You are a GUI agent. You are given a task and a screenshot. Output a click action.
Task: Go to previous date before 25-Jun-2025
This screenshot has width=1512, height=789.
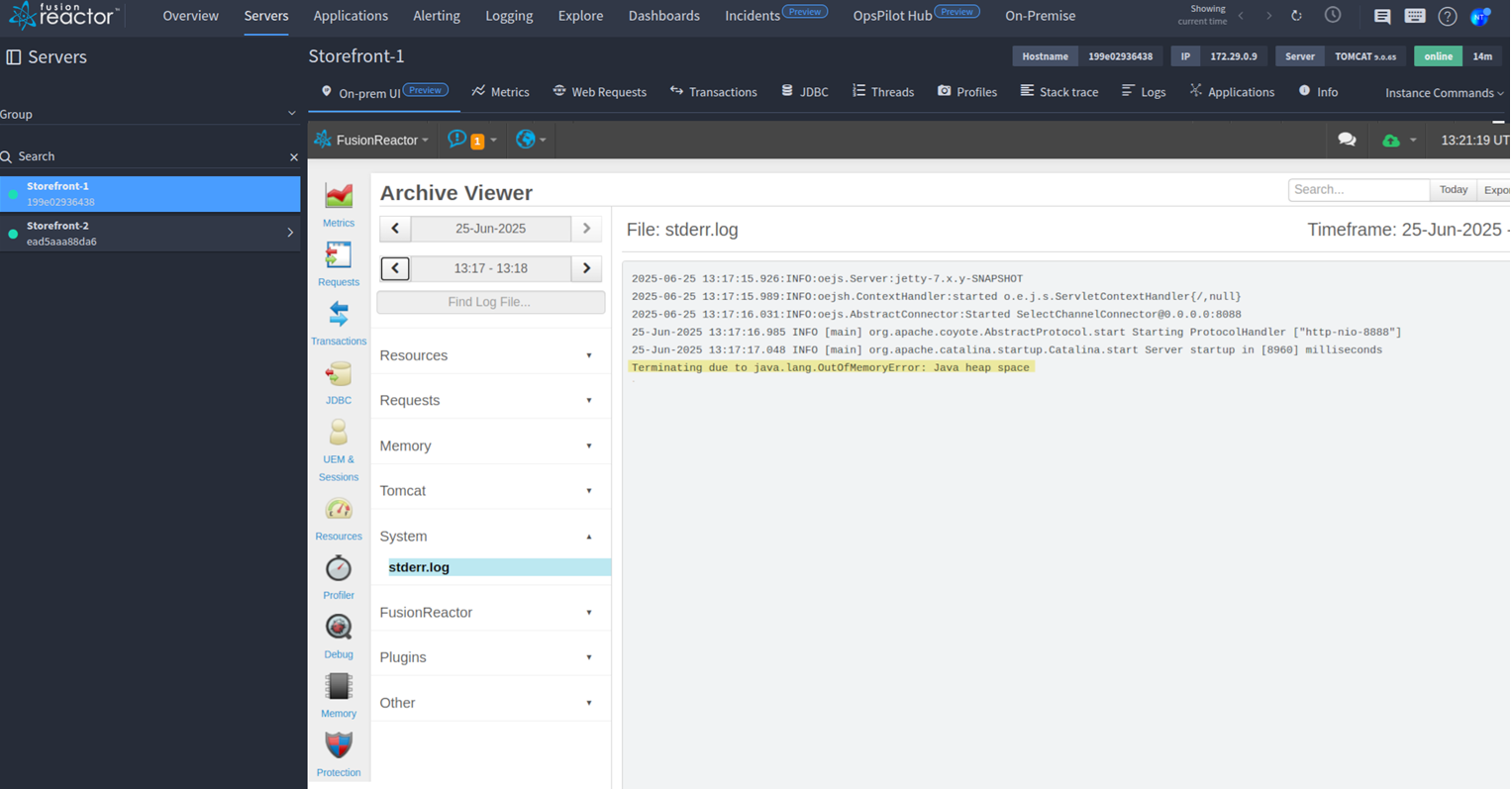395,229
